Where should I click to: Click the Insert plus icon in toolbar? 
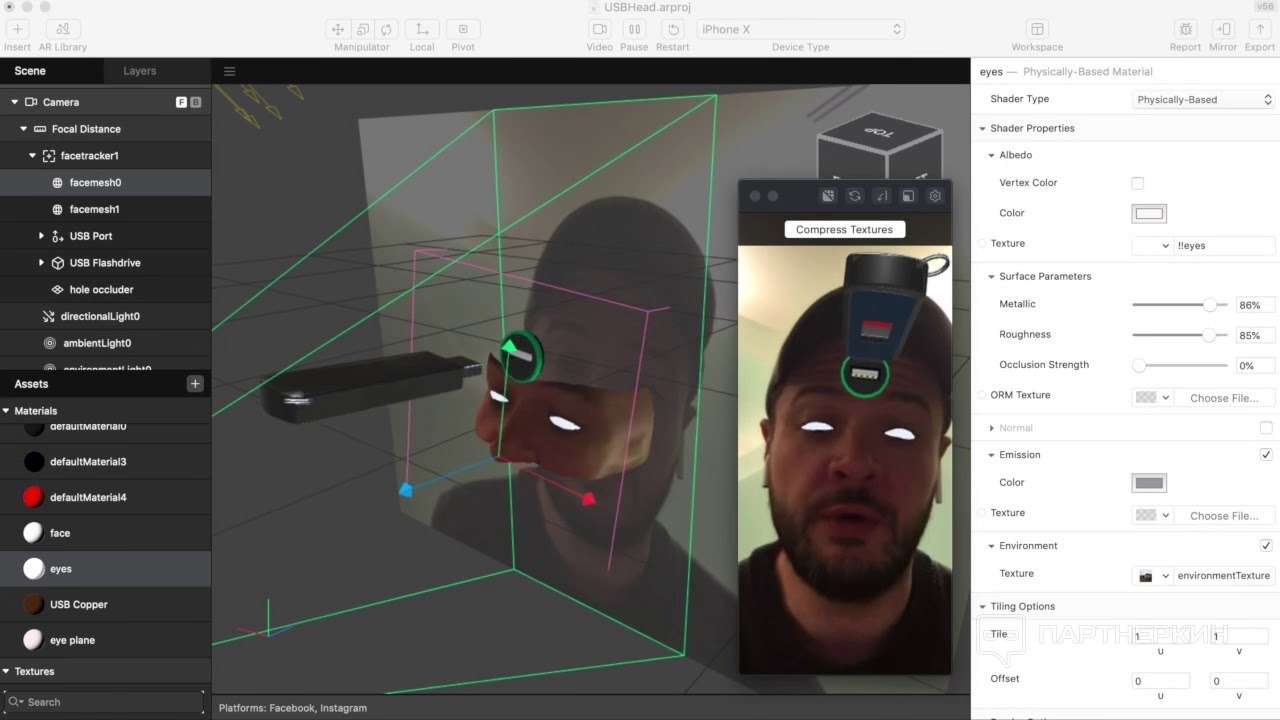[17, 29]
